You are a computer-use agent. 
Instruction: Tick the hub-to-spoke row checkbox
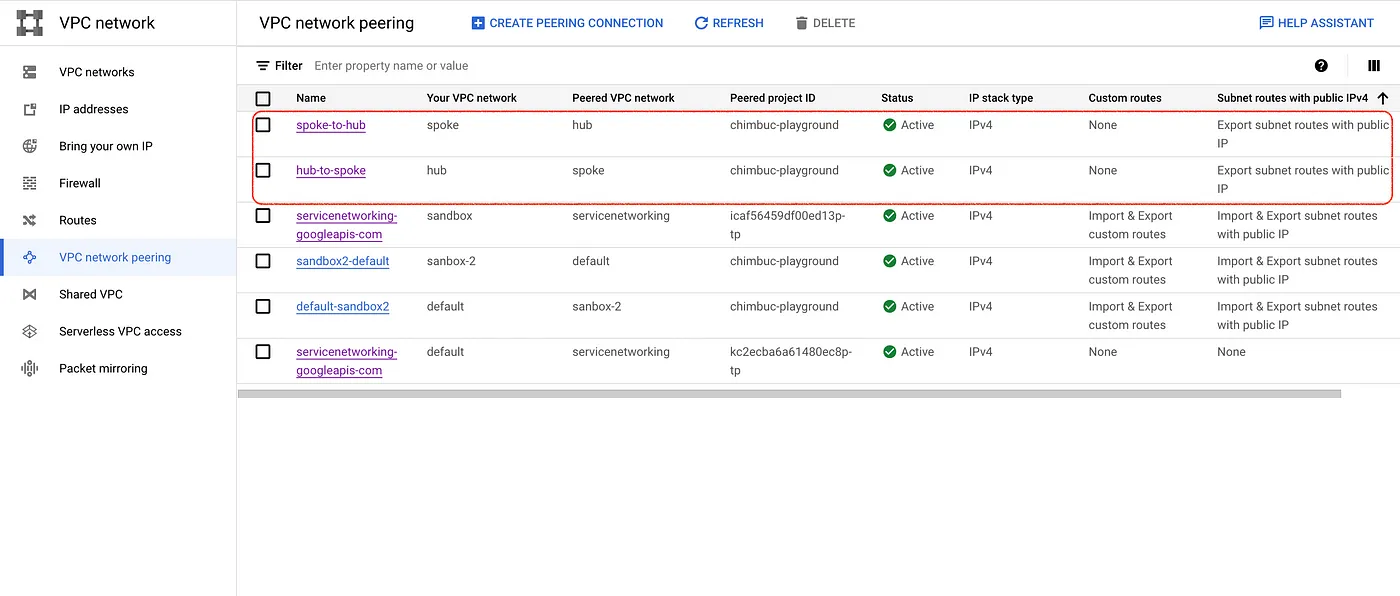(263, 170)
